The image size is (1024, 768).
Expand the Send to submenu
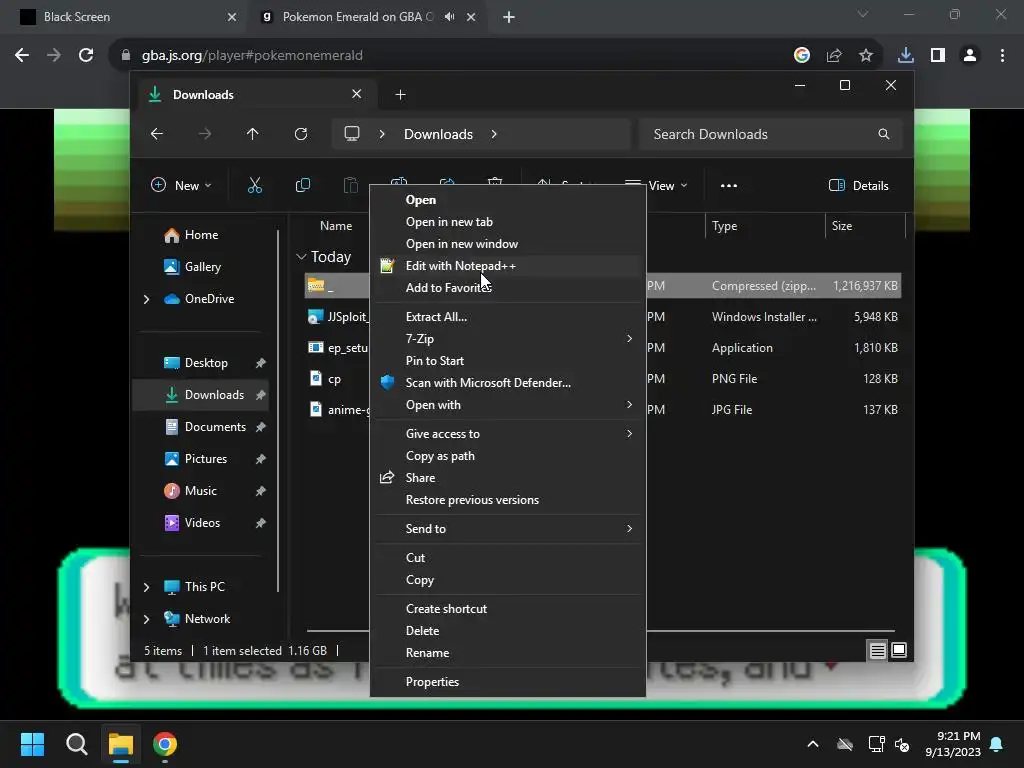pos(507,528)
